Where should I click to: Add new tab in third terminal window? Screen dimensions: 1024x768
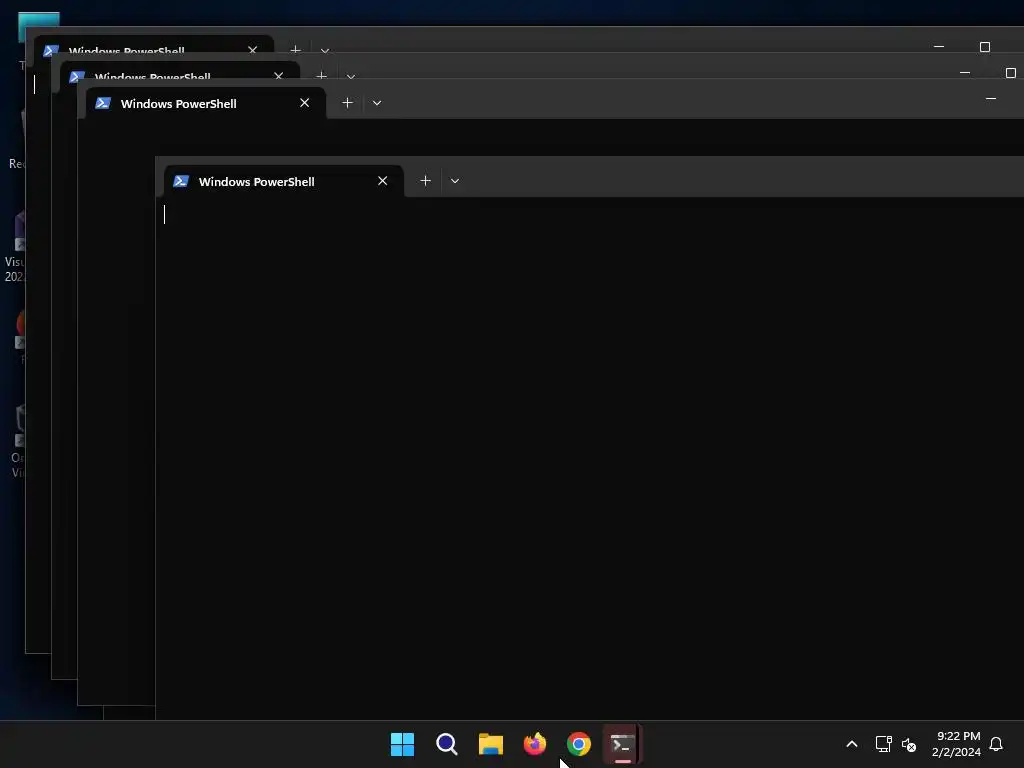click(321, 76)
